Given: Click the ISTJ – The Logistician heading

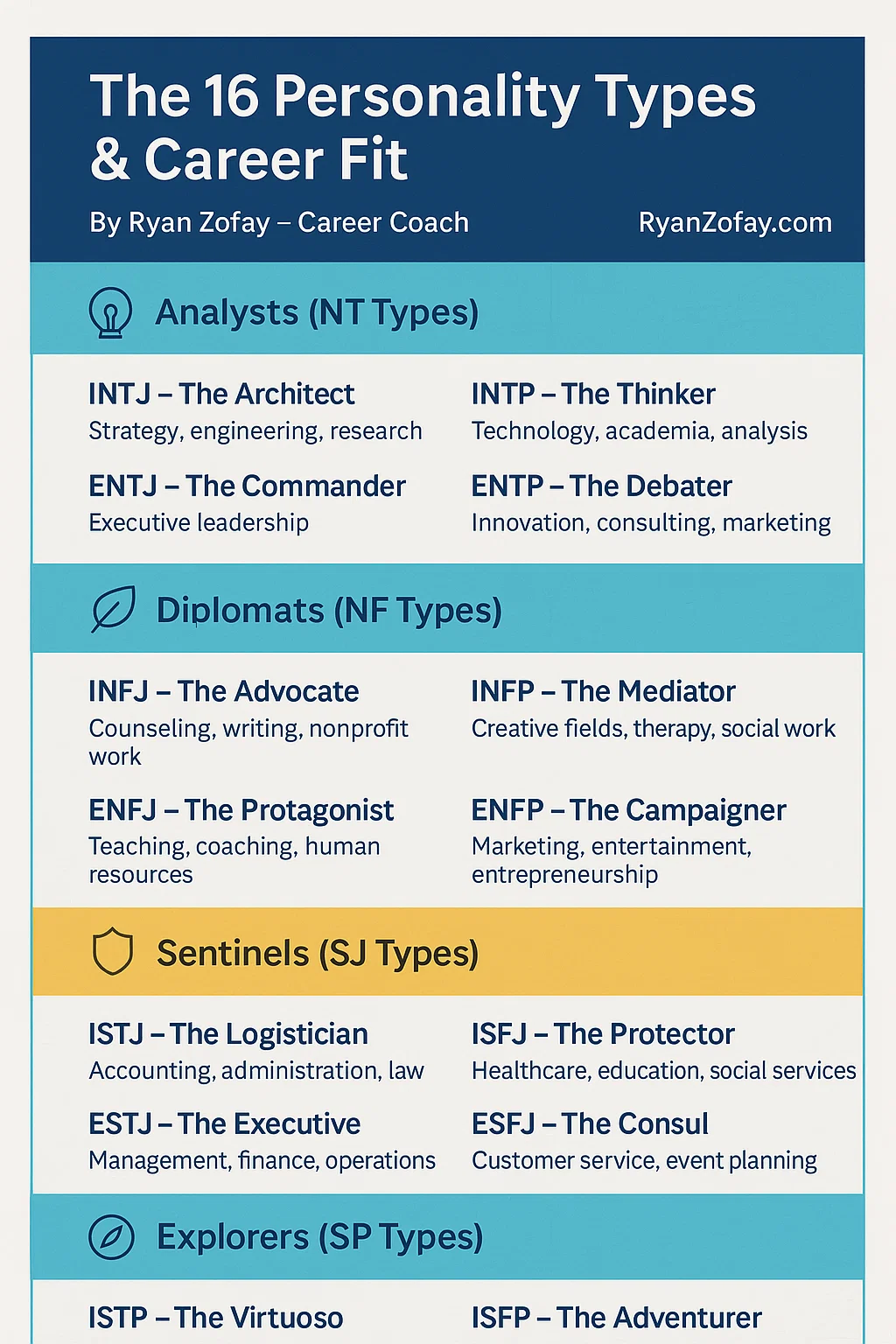Looking at the screenshot, I should click(x=227, y=1034).
